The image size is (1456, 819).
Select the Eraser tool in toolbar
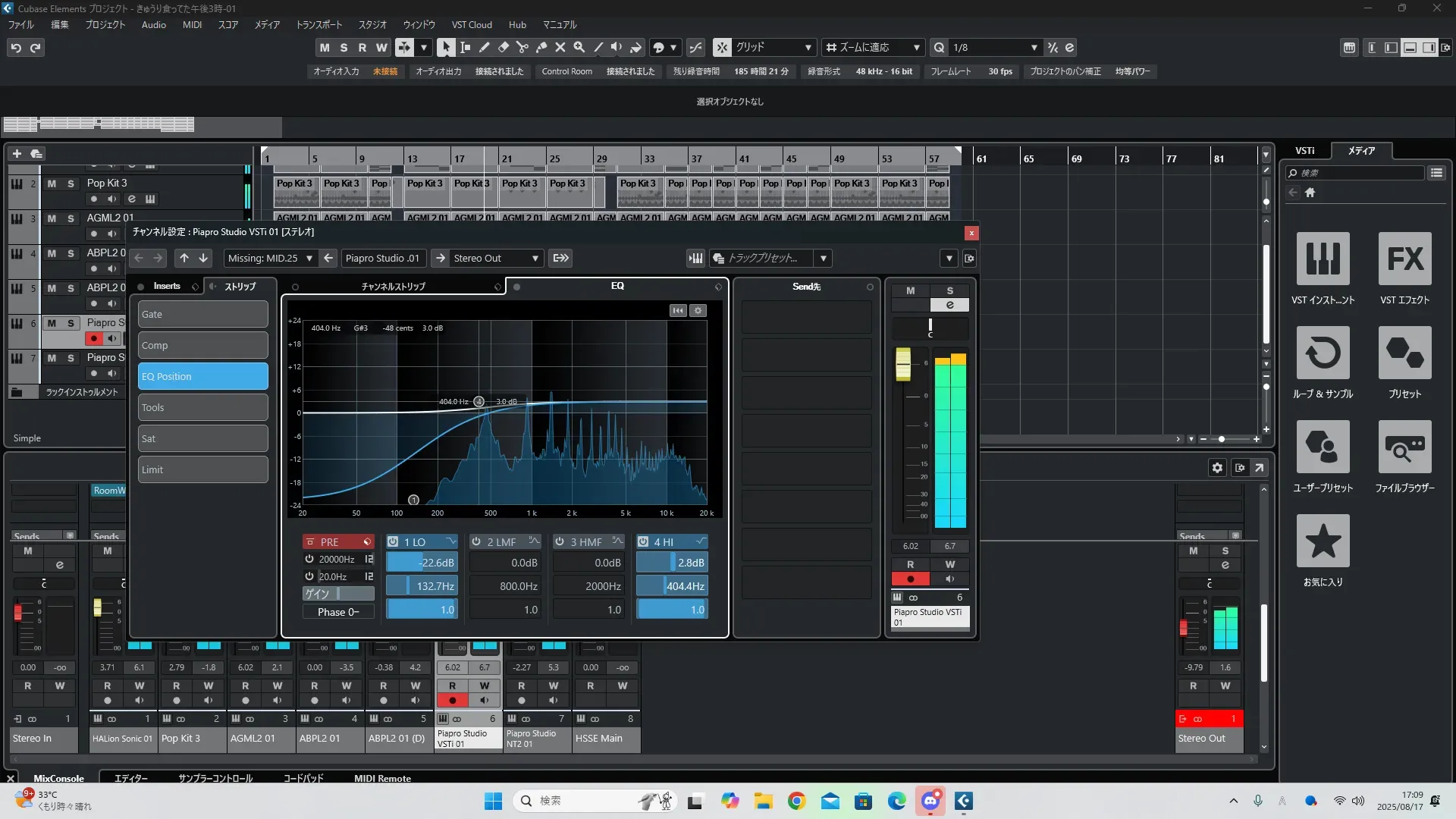point(504,47)
